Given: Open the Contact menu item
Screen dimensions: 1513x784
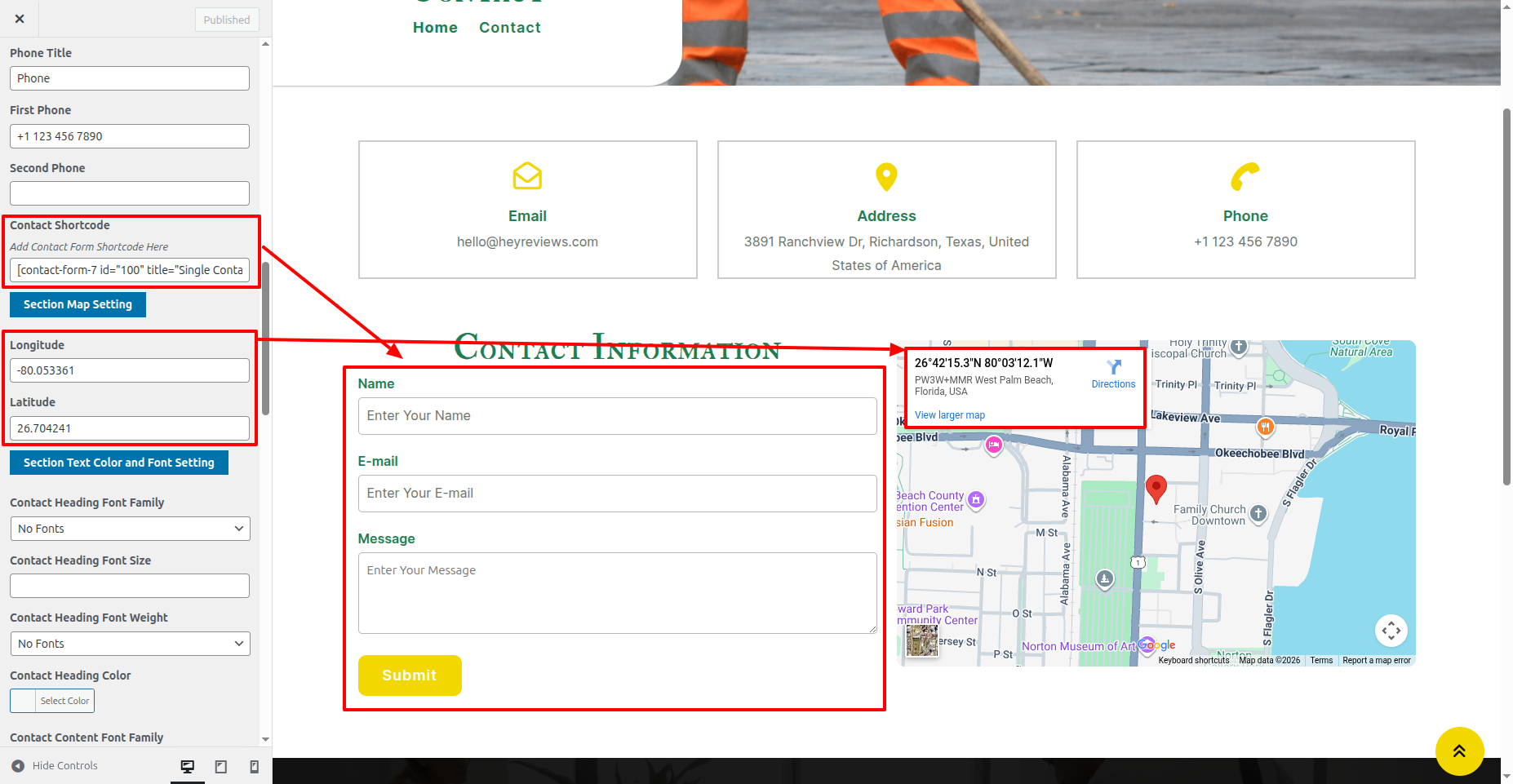Looking at the screenshot, I should [x=509, y=28].
